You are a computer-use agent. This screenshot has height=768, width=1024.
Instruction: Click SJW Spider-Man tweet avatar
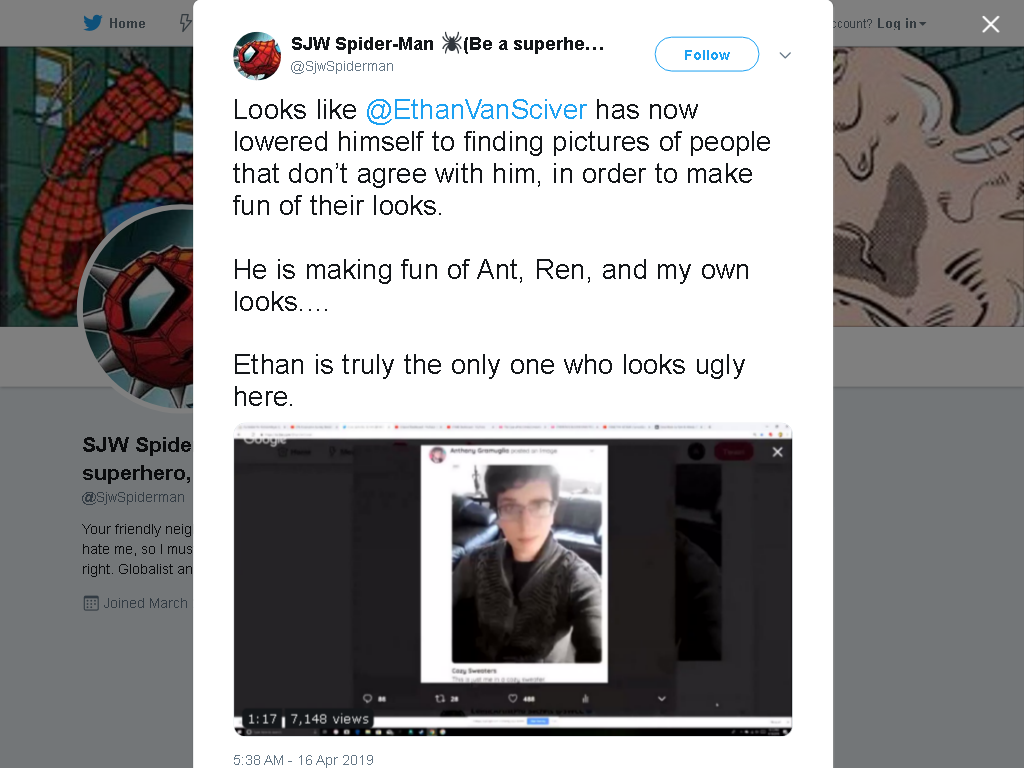(x=257, y=56)
